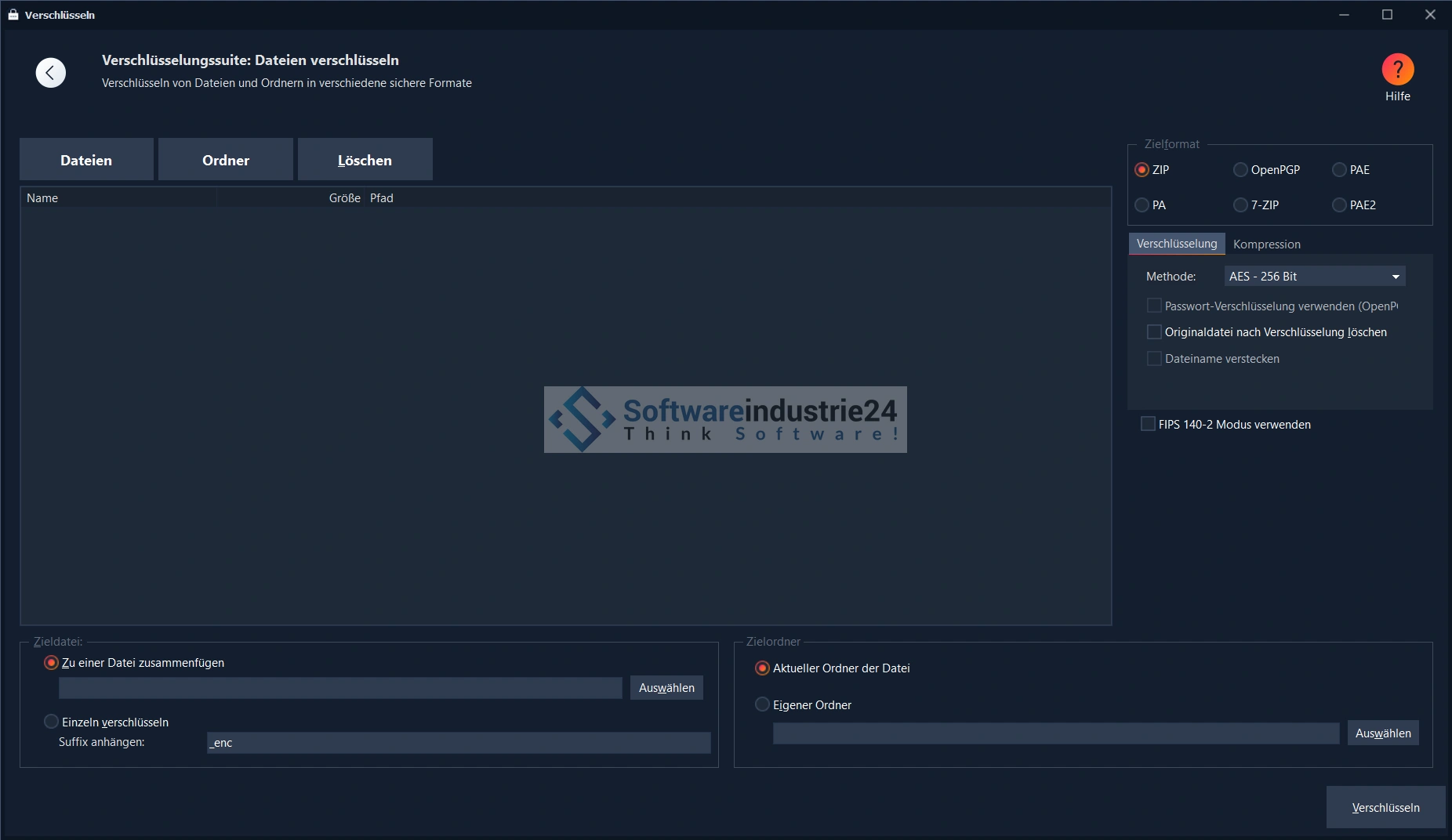The image size is (1452, 840).
Task: Enable Originaldatei nach Verschlüsselung löschen
Action: pyautogui.click(x=1154, y=332)
